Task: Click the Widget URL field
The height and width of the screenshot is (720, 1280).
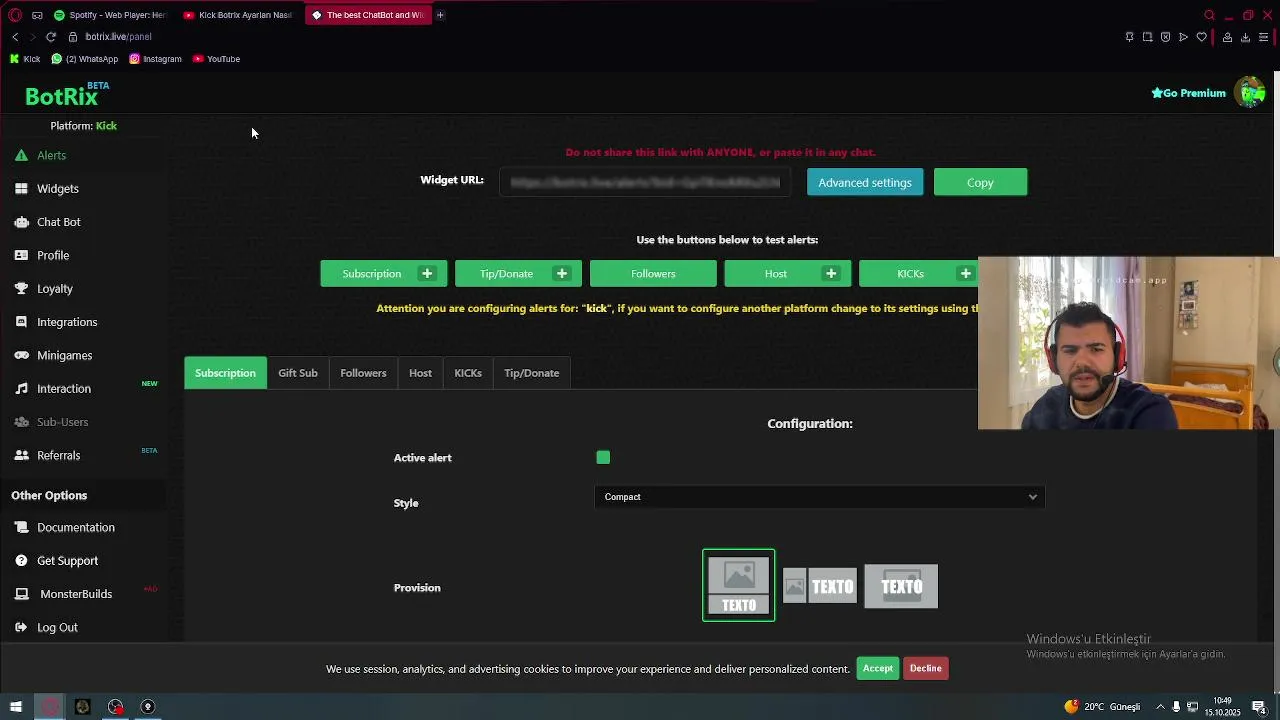Action: coord(645,182)
